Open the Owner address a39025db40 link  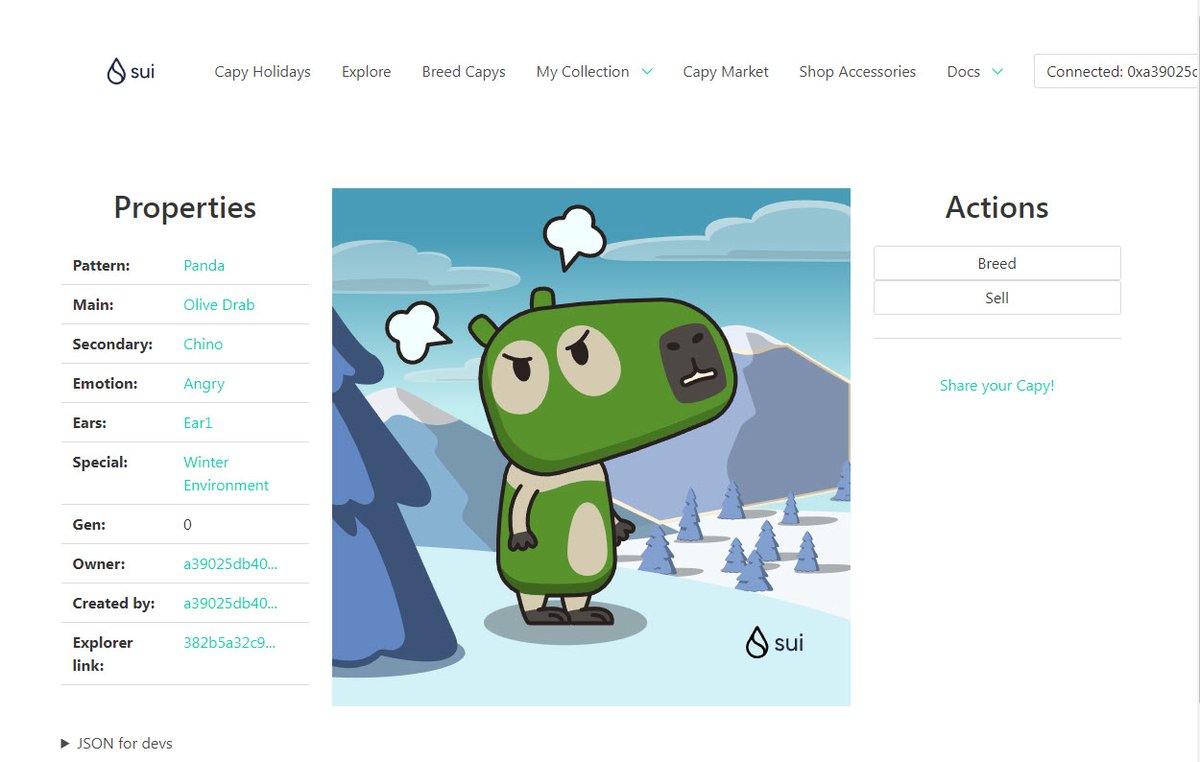[230, 563]
